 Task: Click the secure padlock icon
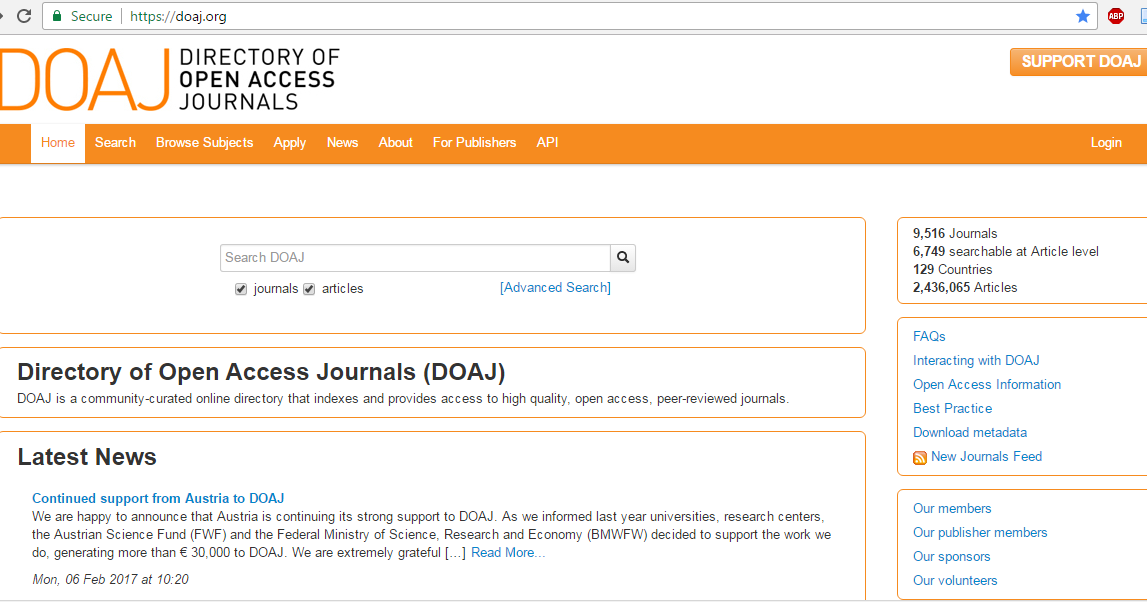[57, 16]
